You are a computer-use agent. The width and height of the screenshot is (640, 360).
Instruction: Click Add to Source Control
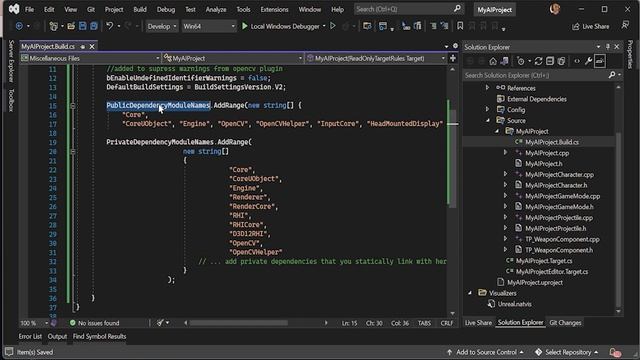point(485,352)
